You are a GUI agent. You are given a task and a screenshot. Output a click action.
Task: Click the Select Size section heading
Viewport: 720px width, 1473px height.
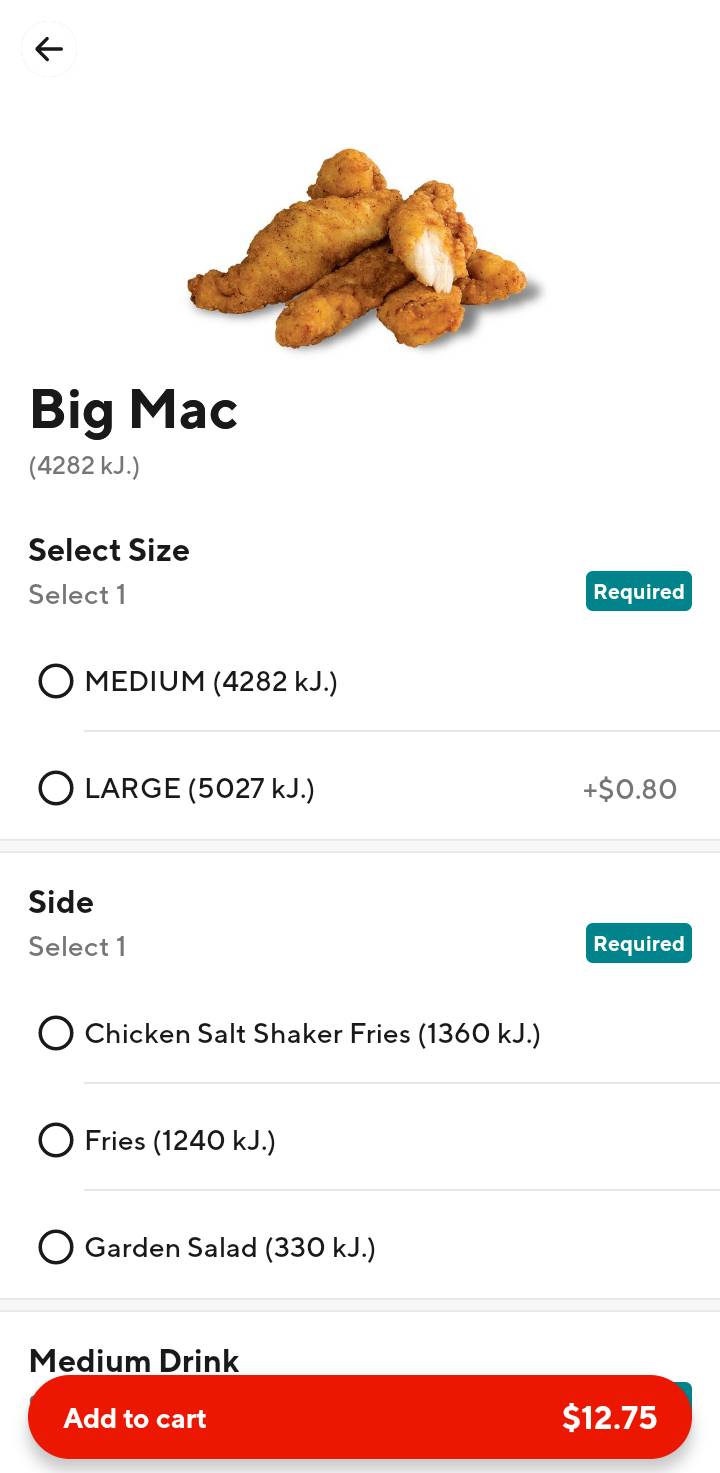pos(109,550)
